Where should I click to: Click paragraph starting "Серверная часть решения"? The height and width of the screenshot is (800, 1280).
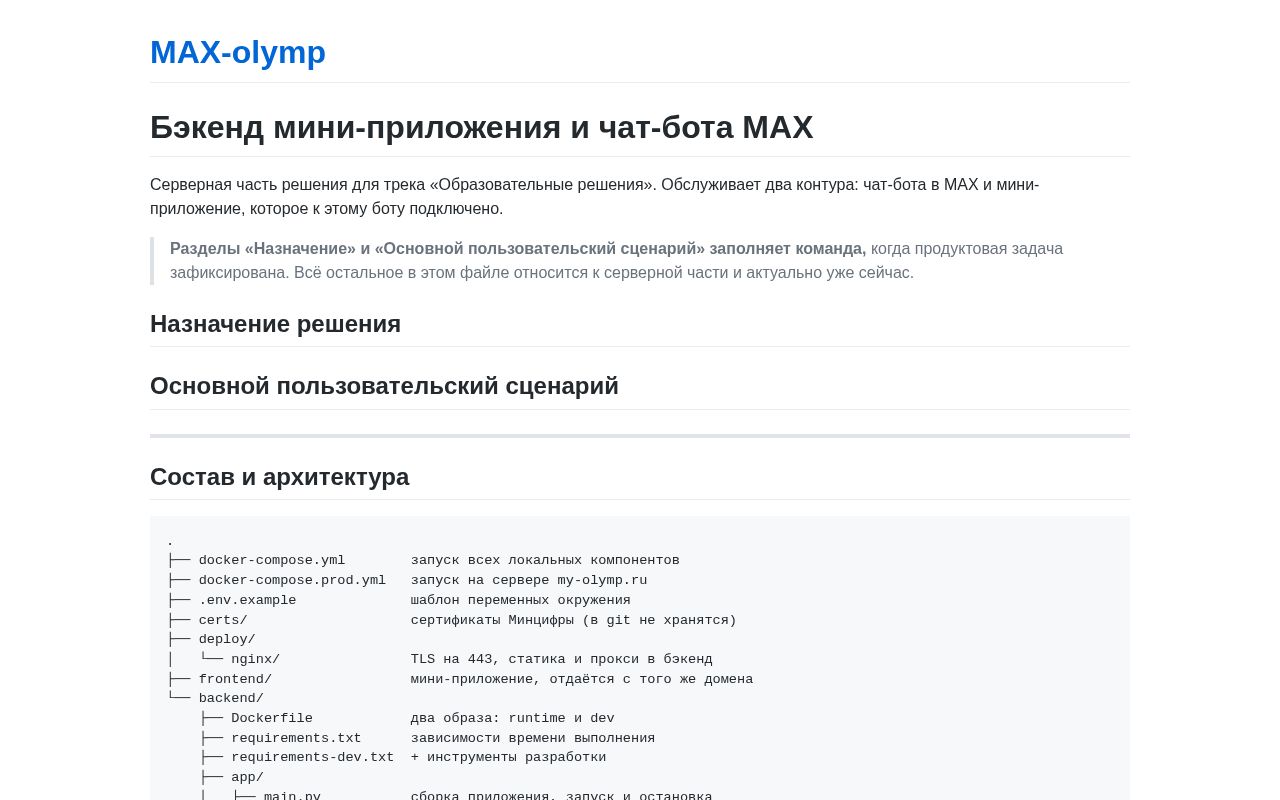[595, 197]
